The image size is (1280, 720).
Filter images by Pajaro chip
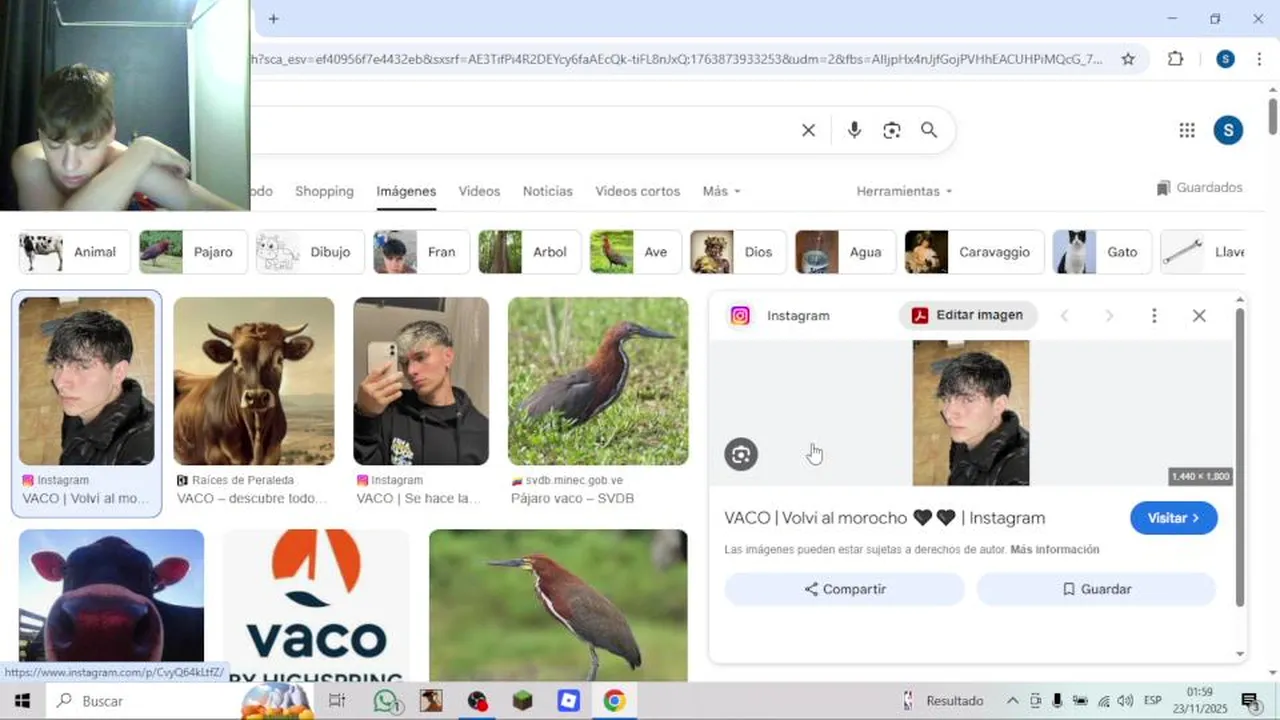[x=193, y=252]
